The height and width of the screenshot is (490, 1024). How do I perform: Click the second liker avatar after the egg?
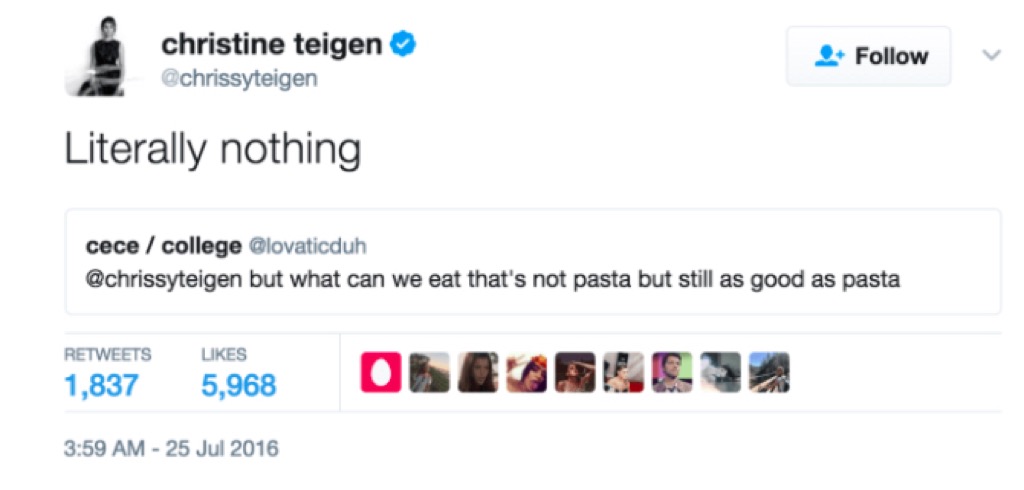pos(429,372)
